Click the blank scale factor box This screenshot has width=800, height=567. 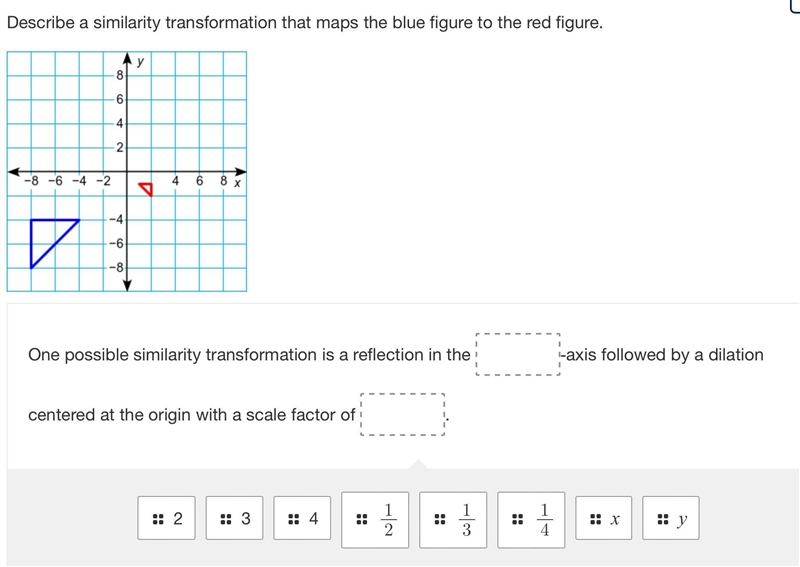tap(403, 414)
